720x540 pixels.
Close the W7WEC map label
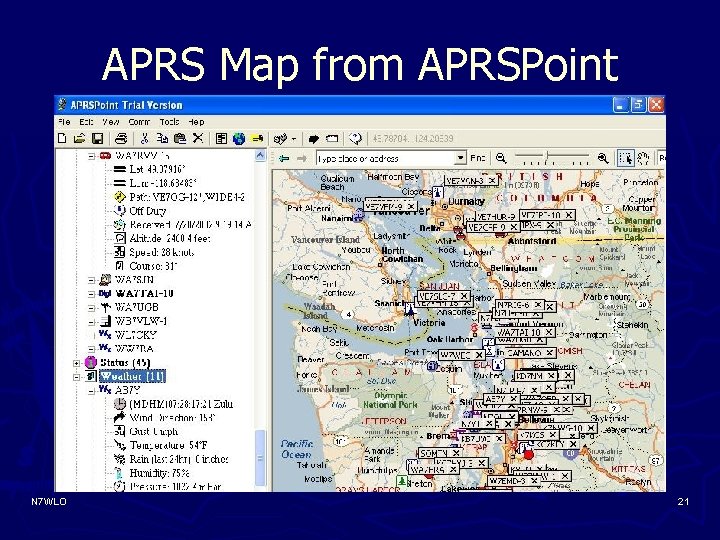pos(479,355)
